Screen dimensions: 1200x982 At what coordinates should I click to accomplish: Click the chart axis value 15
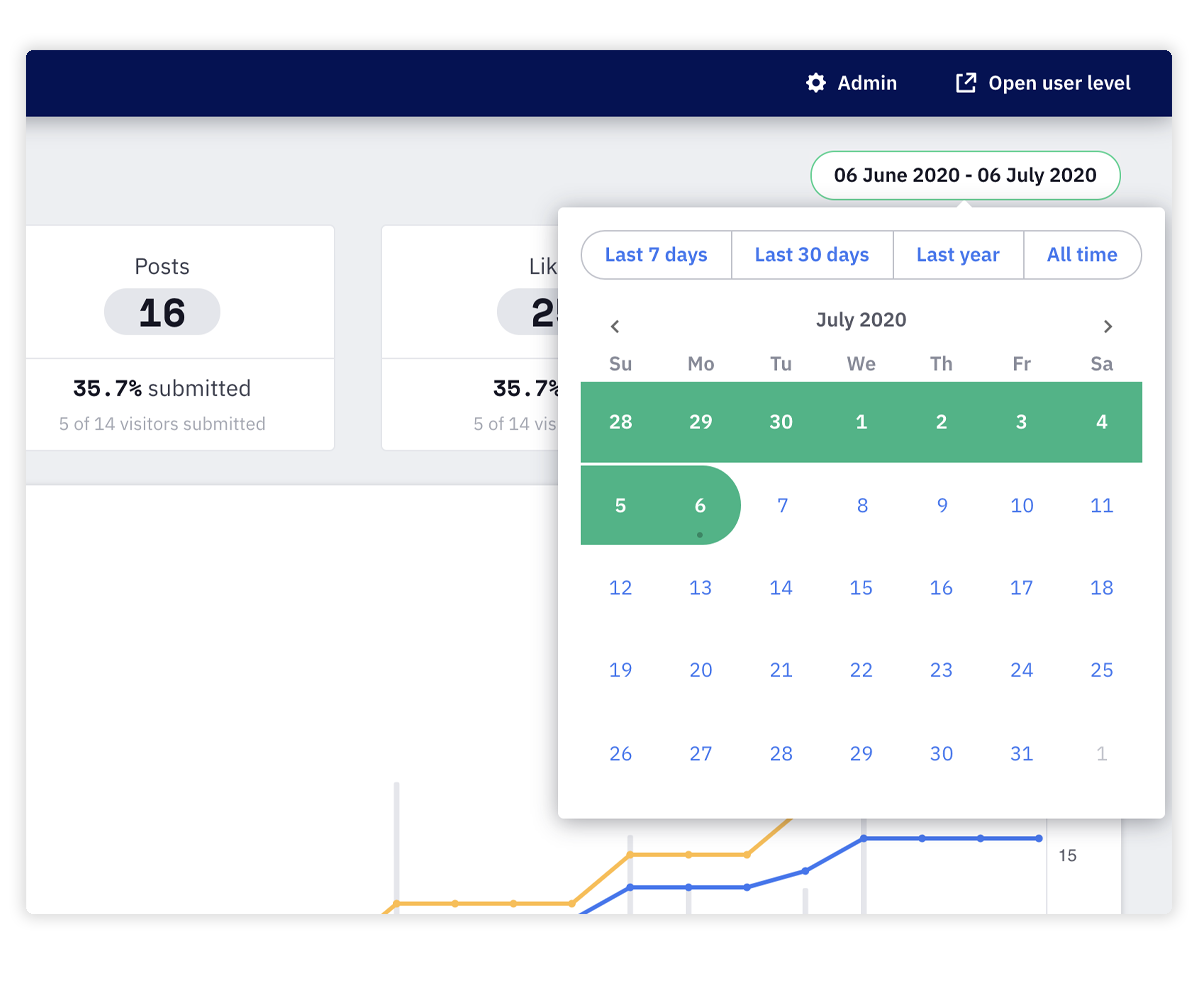1067,856
